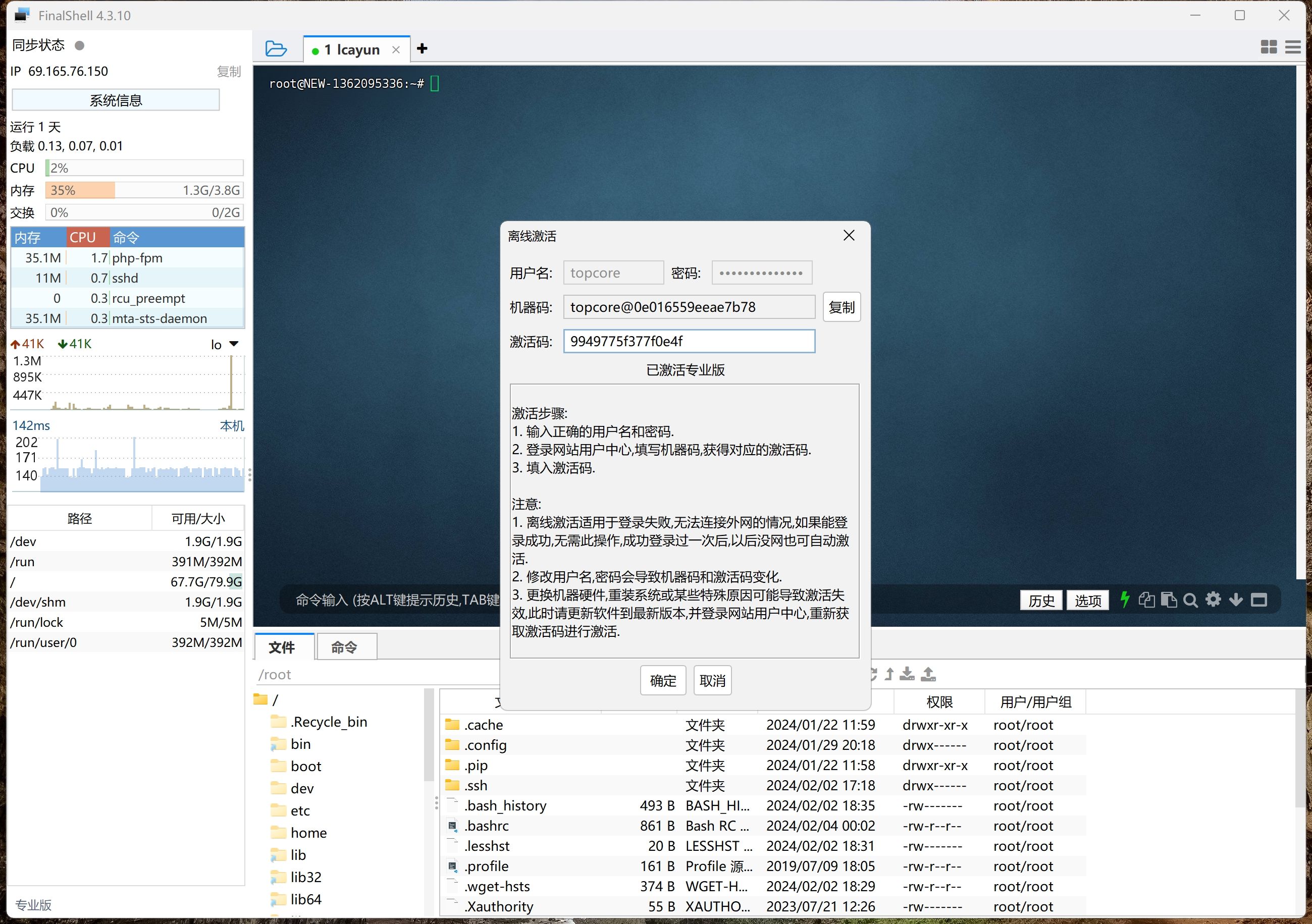Image resolution: width=1312 pixels, height=924 pixels.
Task: Select the .profile file row
Action: pos(763,866)
